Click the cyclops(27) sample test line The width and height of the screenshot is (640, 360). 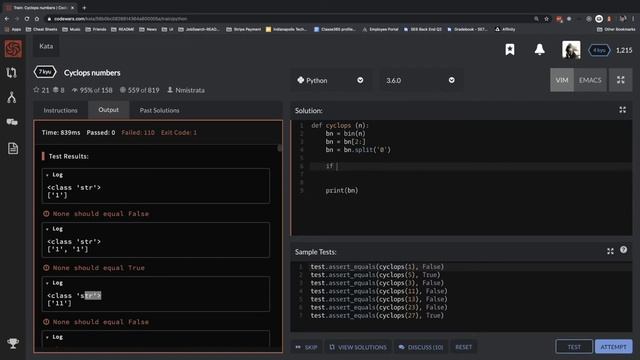coord(377,316)
